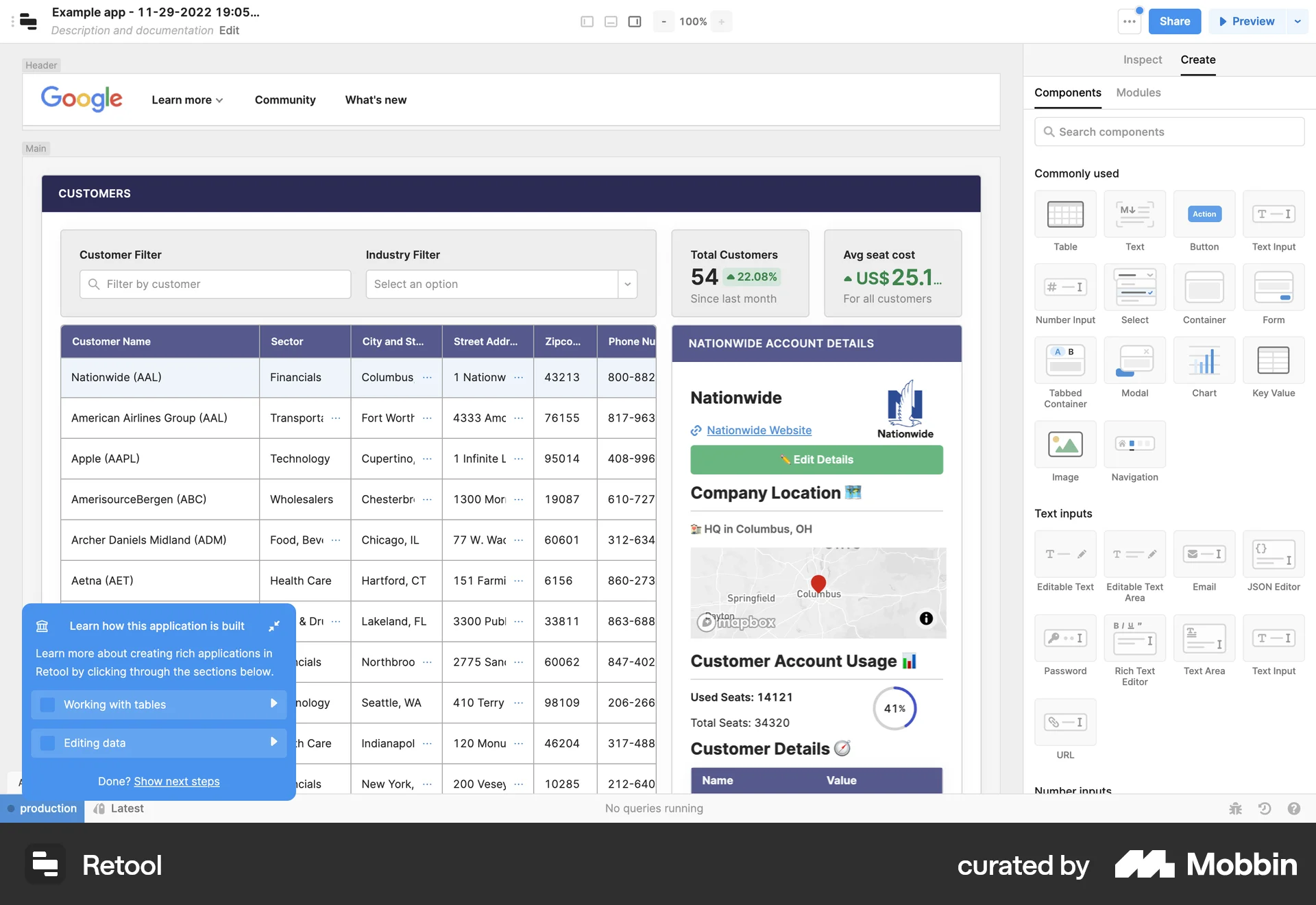This screenshot has width=1316, height=905.
Task: Open release history via clock icon
Action: [x=1264, y=808]
